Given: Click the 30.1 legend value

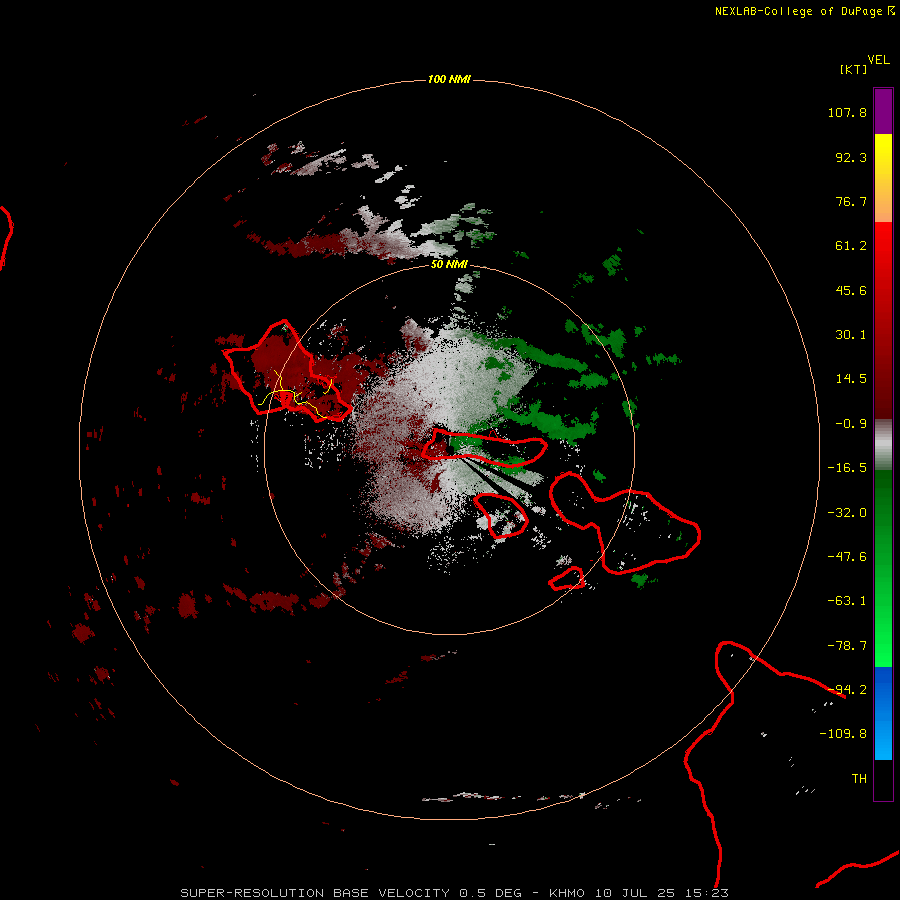Looking at the screenshot, I should click(x=851, y=335).
